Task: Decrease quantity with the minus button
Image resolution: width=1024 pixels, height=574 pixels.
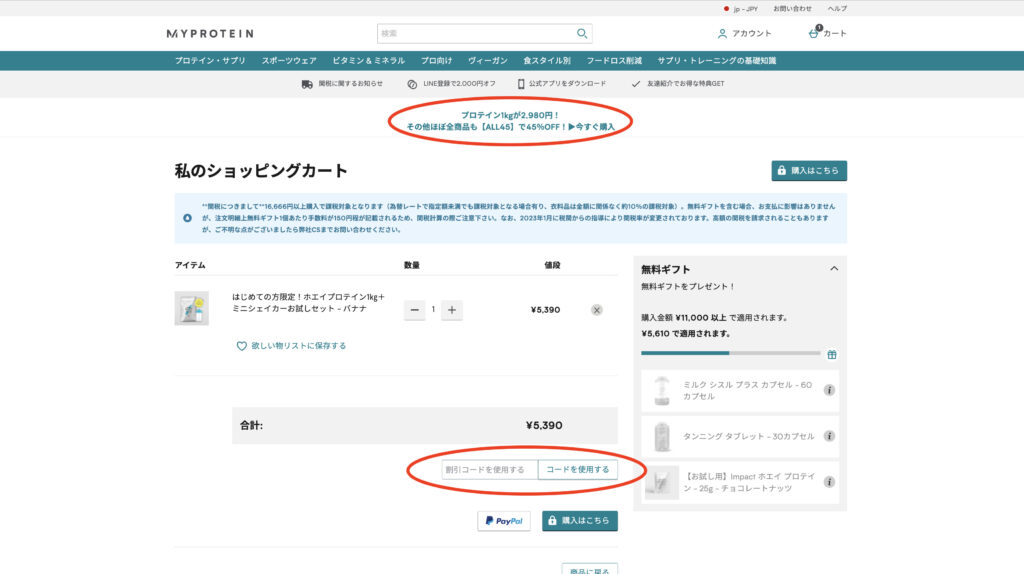Action: [x=414, y=310]
